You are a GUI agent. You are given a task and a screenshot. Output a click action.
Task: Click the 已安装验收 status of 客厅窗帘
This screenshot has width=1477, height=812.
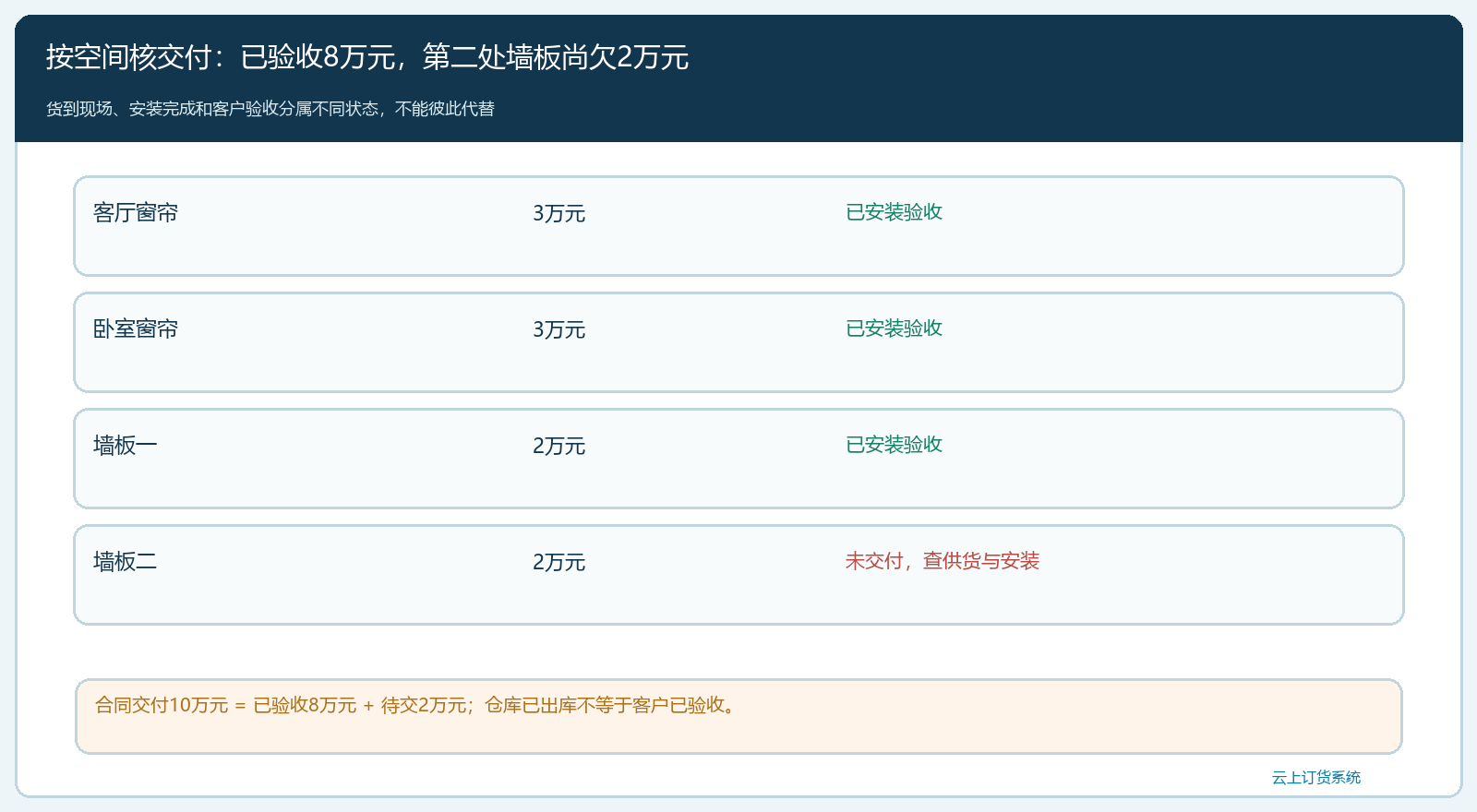pos(895,212)
